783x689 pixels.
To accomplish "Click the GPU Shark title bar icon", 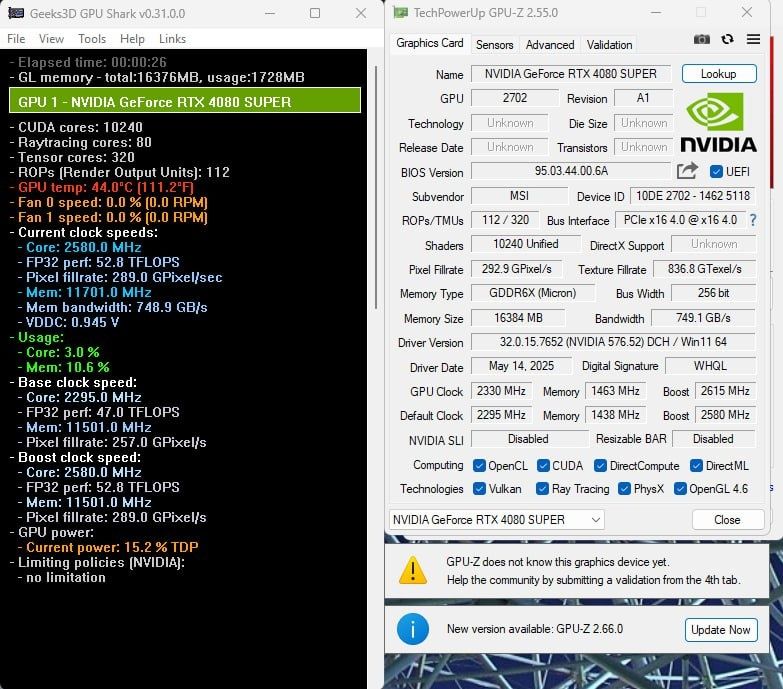I will (x=16, y=13).
